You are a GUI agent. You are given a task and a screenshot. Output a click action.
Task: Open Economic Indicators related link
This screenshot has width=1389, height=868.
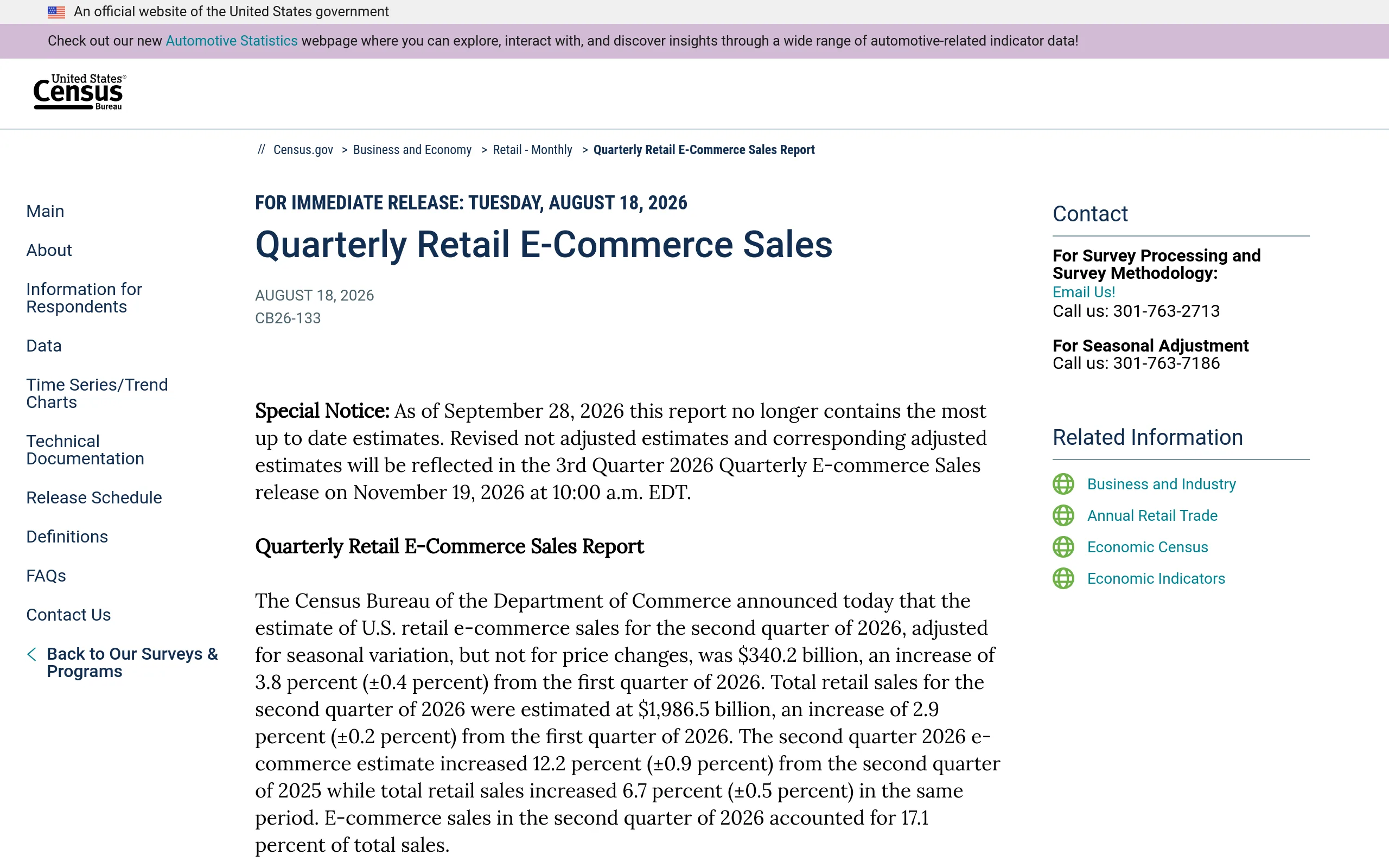pos(1156,579)
